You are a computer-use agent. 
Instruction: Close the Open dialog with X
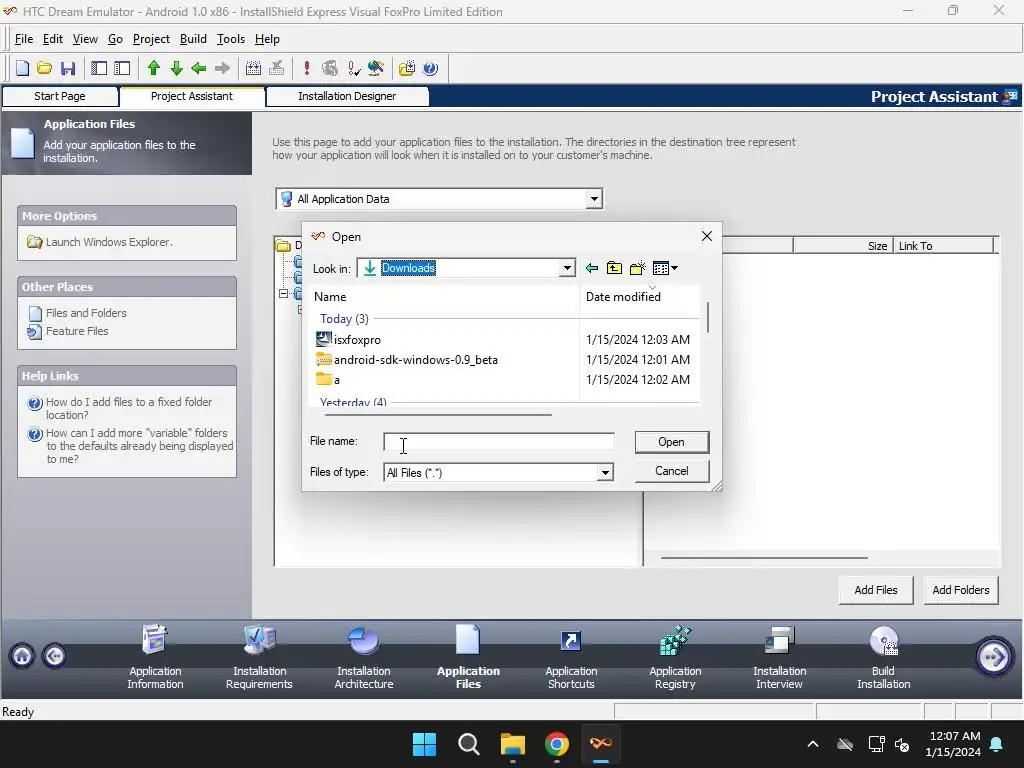(x=707, y=236)
